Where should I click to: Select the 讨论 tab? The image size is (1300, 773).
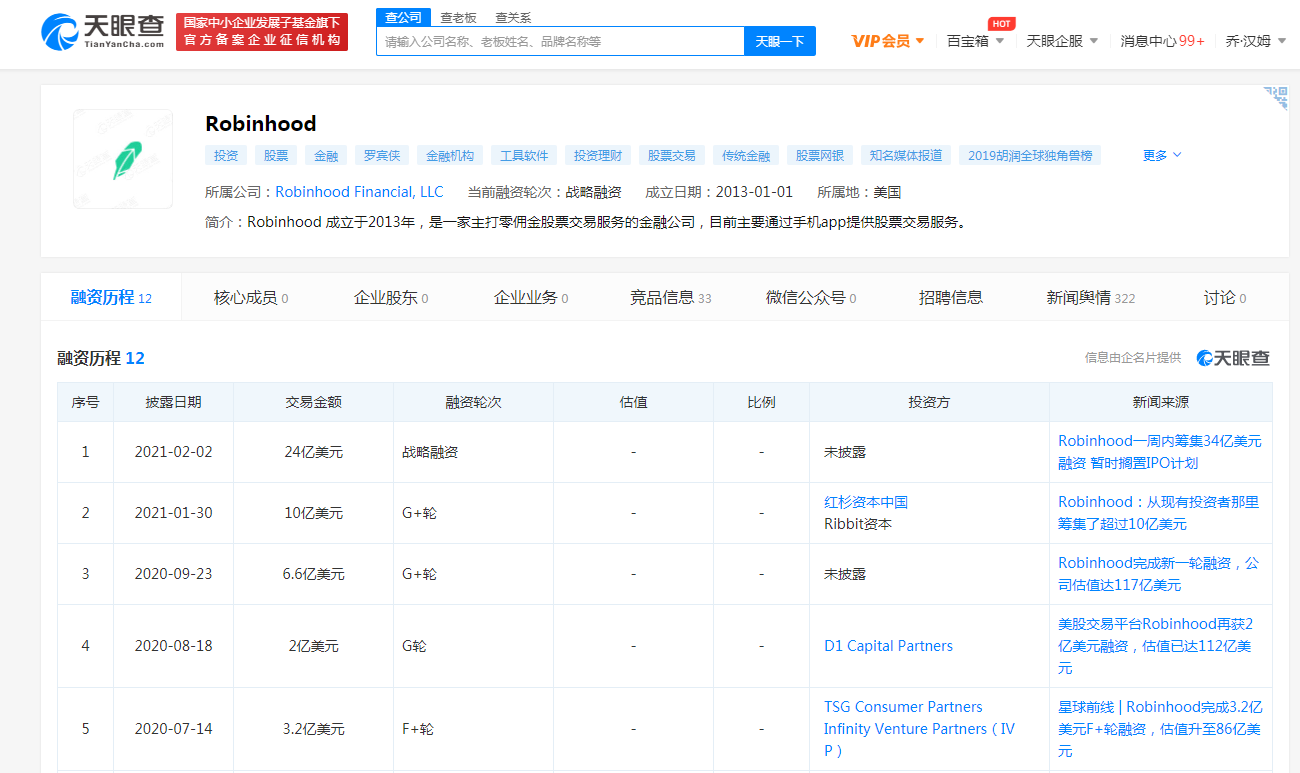[1225, 297]
